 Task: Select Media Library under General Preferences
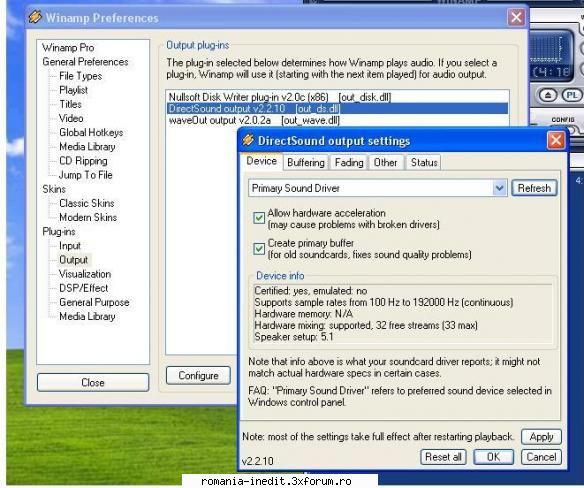87,147
